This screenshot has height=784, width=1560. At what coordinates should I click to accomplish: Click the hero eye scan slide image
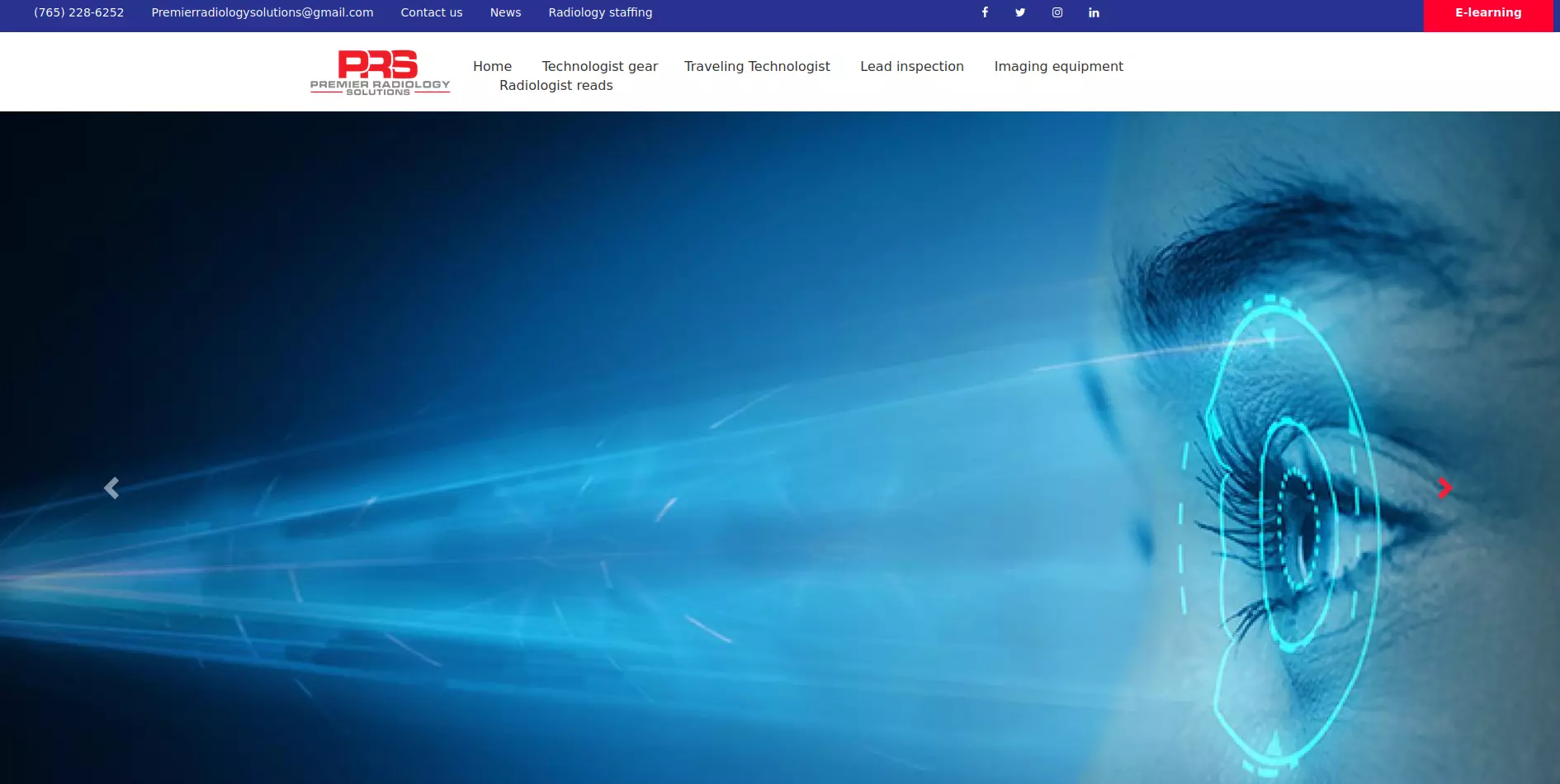point(780,447)
